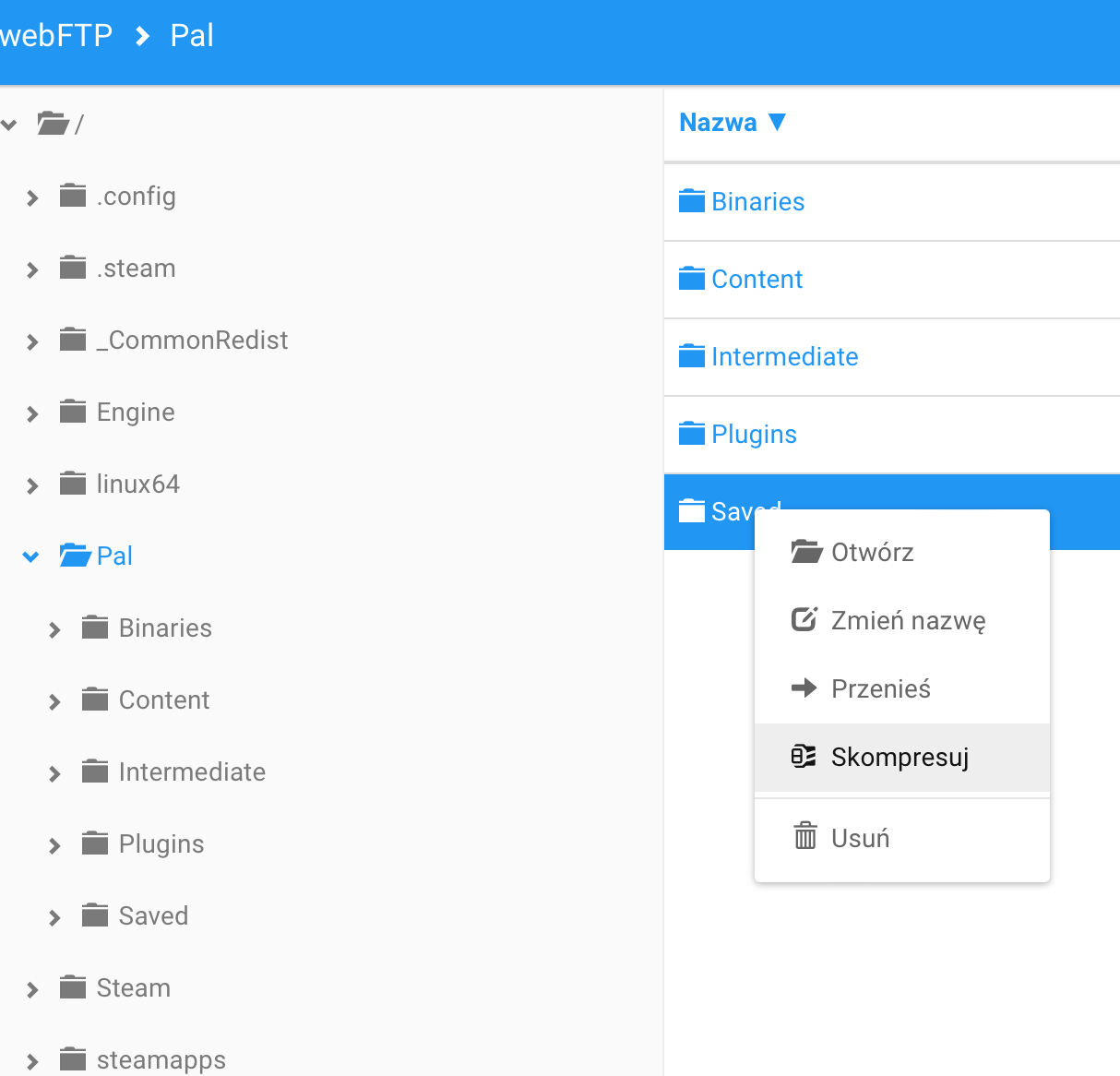
Task: Click the open folder icon next to Otwórz
Action: [806, 552]
